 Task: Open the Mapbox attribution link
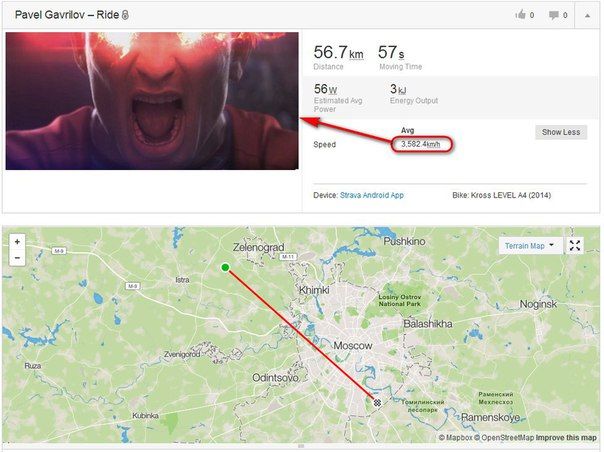(x=455, y=438)
